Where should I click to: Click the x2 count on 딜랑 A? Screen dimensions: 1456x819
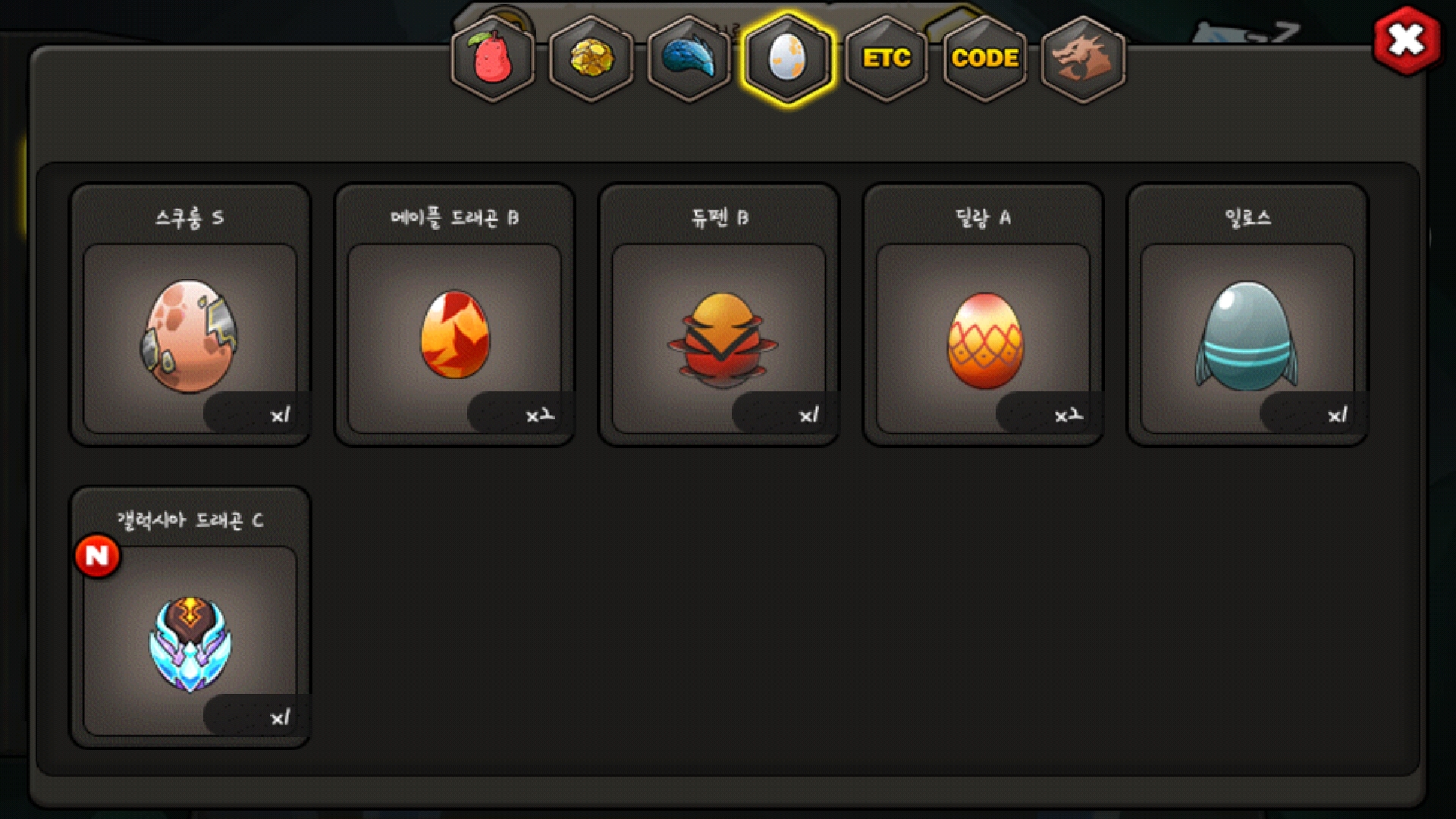(x=1069, y=415)
